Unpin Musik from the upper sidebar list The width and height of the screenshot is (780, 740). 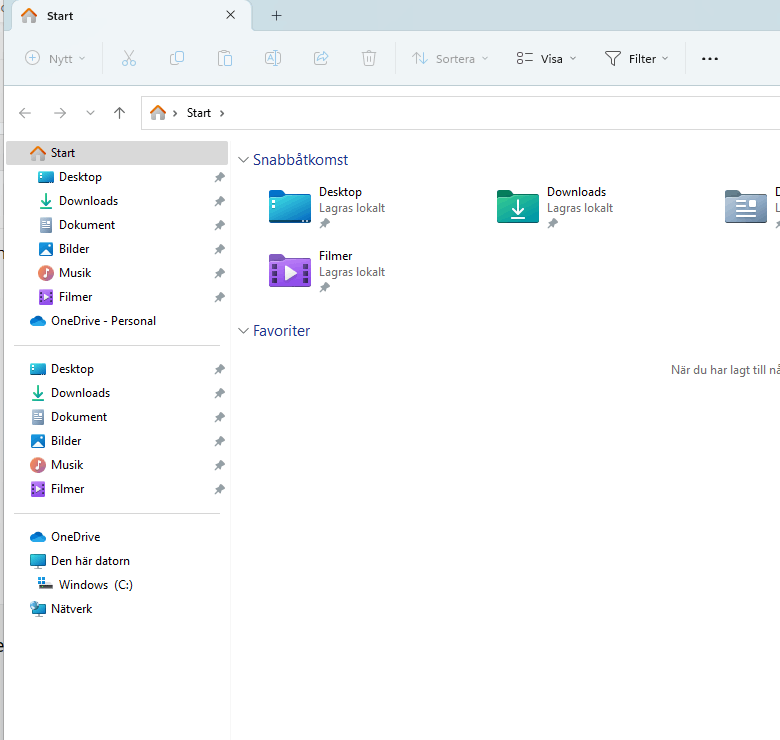[x=219, y=273]
